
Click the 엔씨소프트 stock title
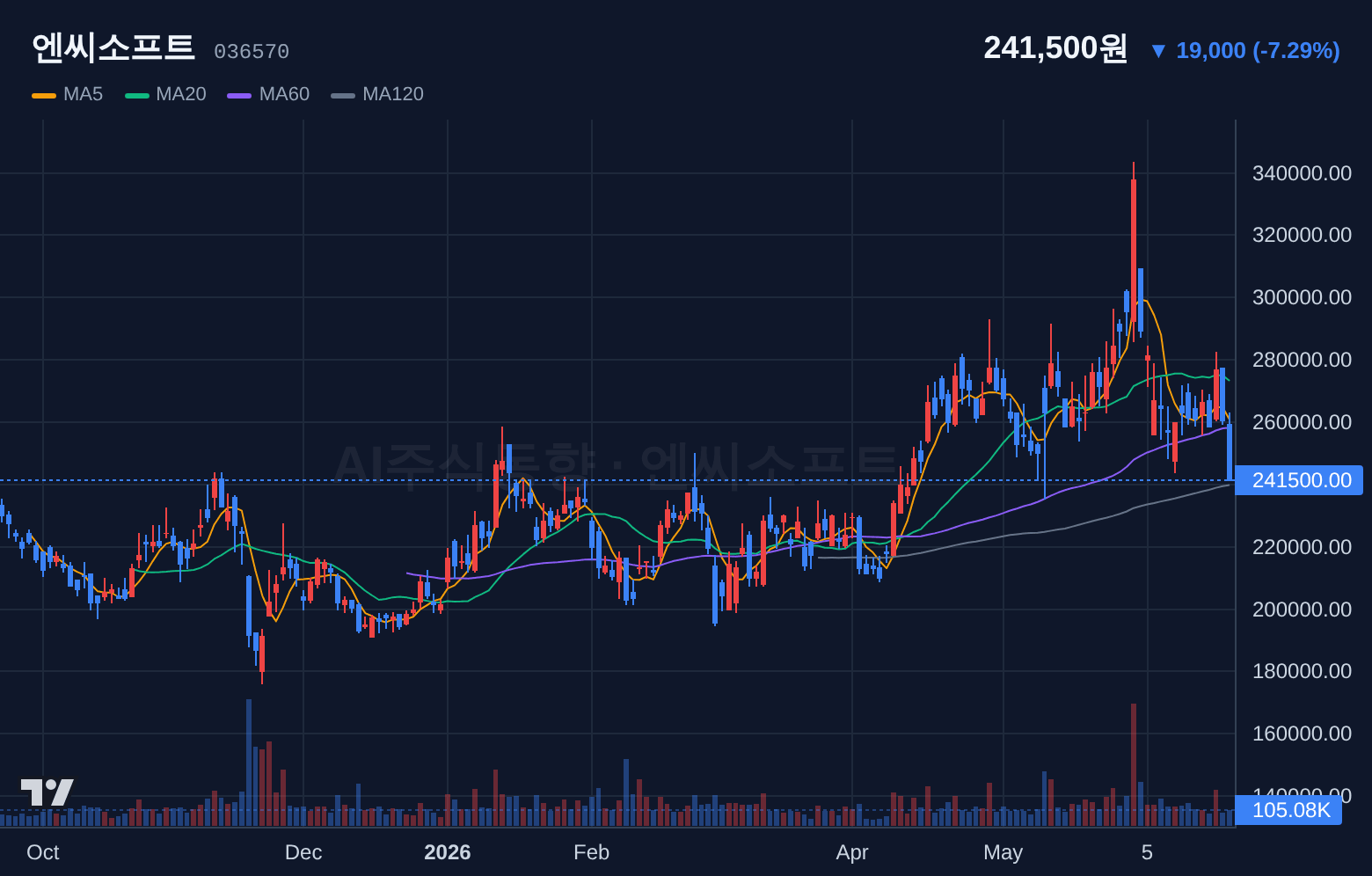click(x=113, y=47)
